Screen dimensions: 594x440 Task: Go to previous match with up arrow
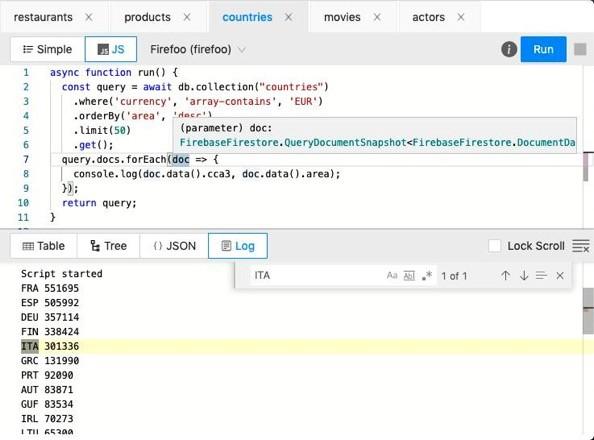[x=505, y=276]
